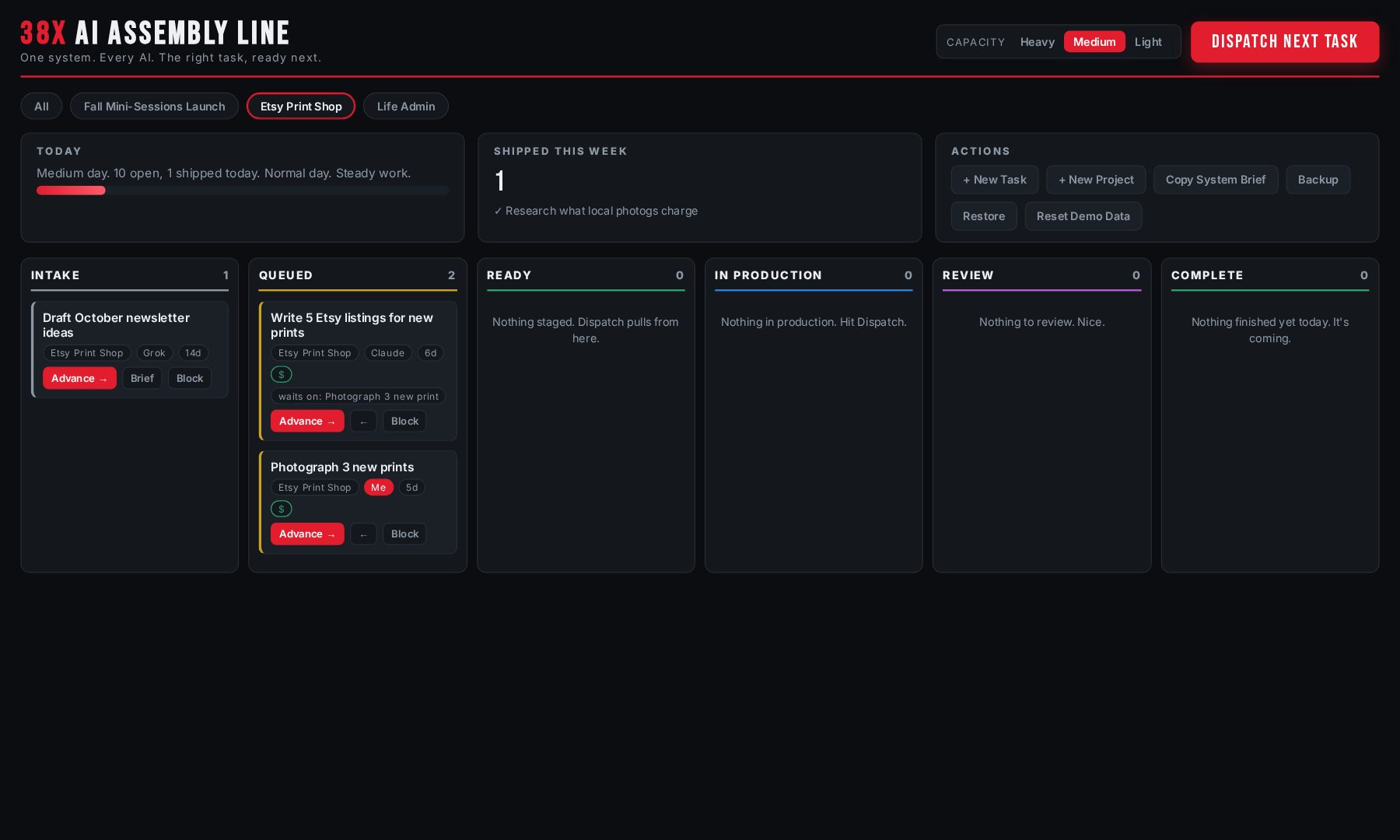Click the dollar icon on Photograph 3 new prints card

click(x=282, y=509)
